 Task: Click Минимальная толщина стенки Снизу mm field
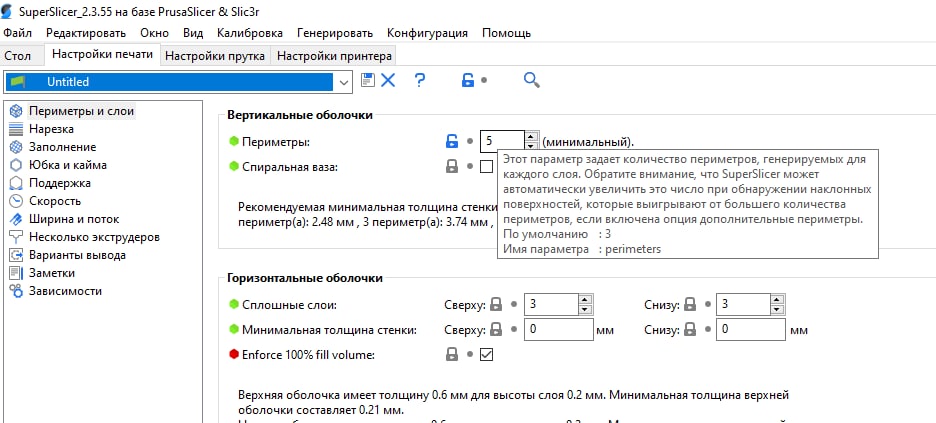tap(751, 329)
